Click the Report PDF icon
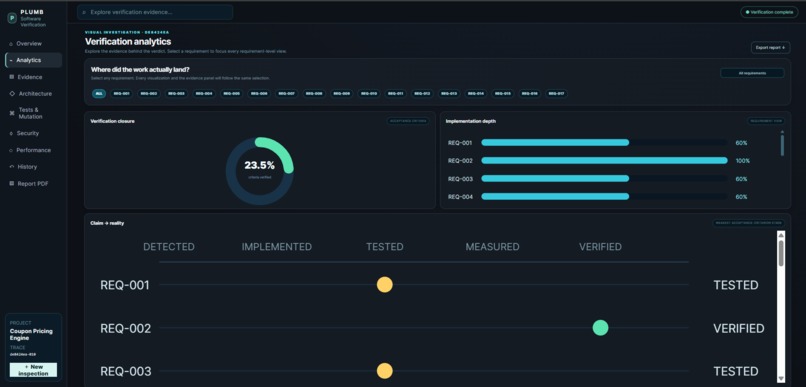Screen dimensions: 806x387 click(12, 183)
